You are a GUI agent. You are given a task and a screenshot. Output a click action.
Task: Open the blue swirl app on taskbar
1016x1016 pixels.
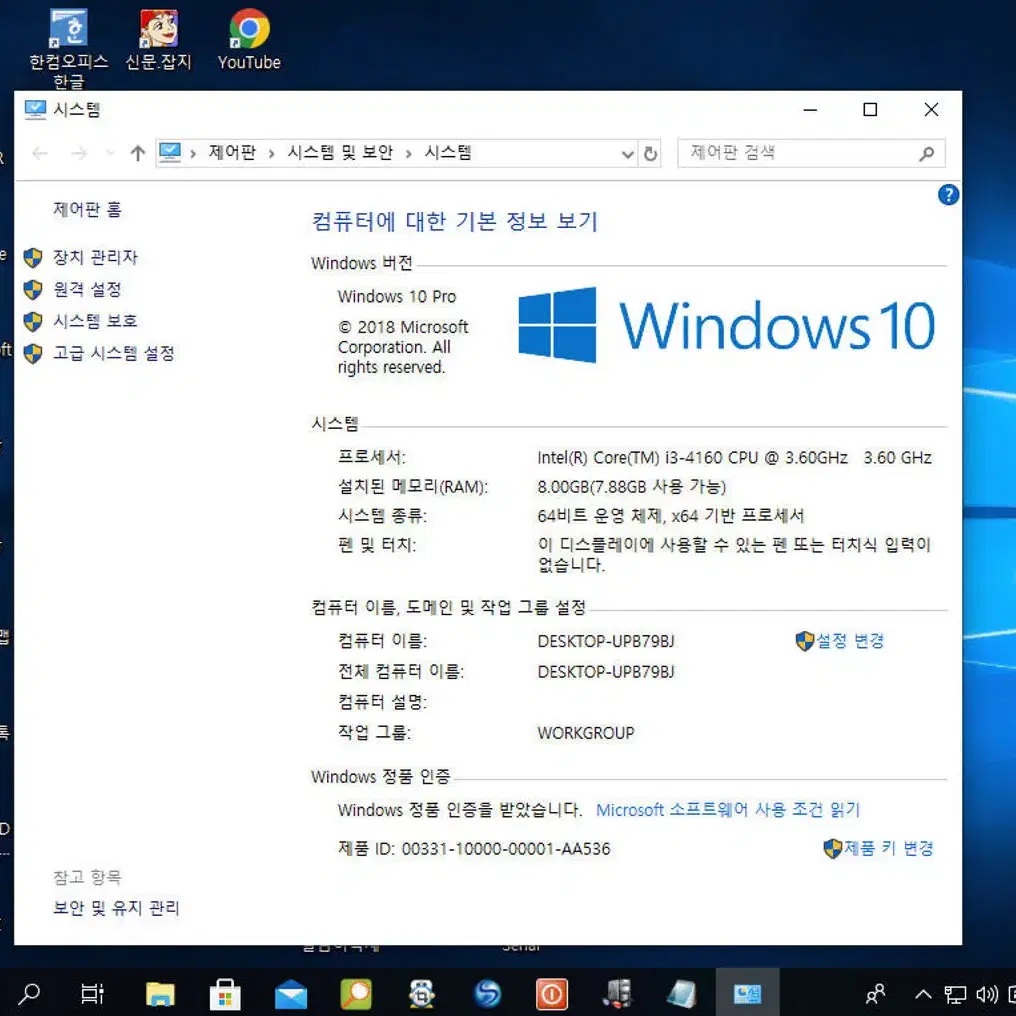487,993
